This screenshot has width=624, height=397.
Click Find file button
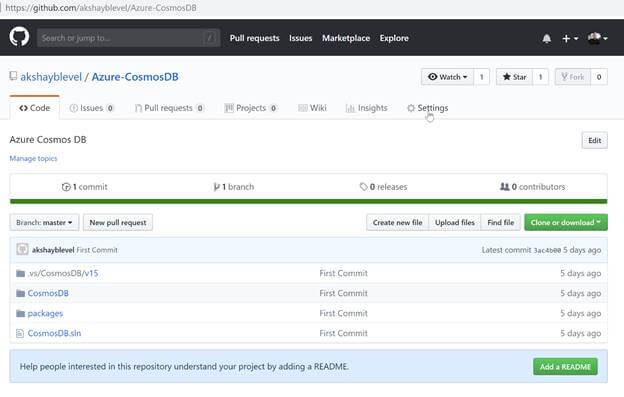tap(501, 222)
